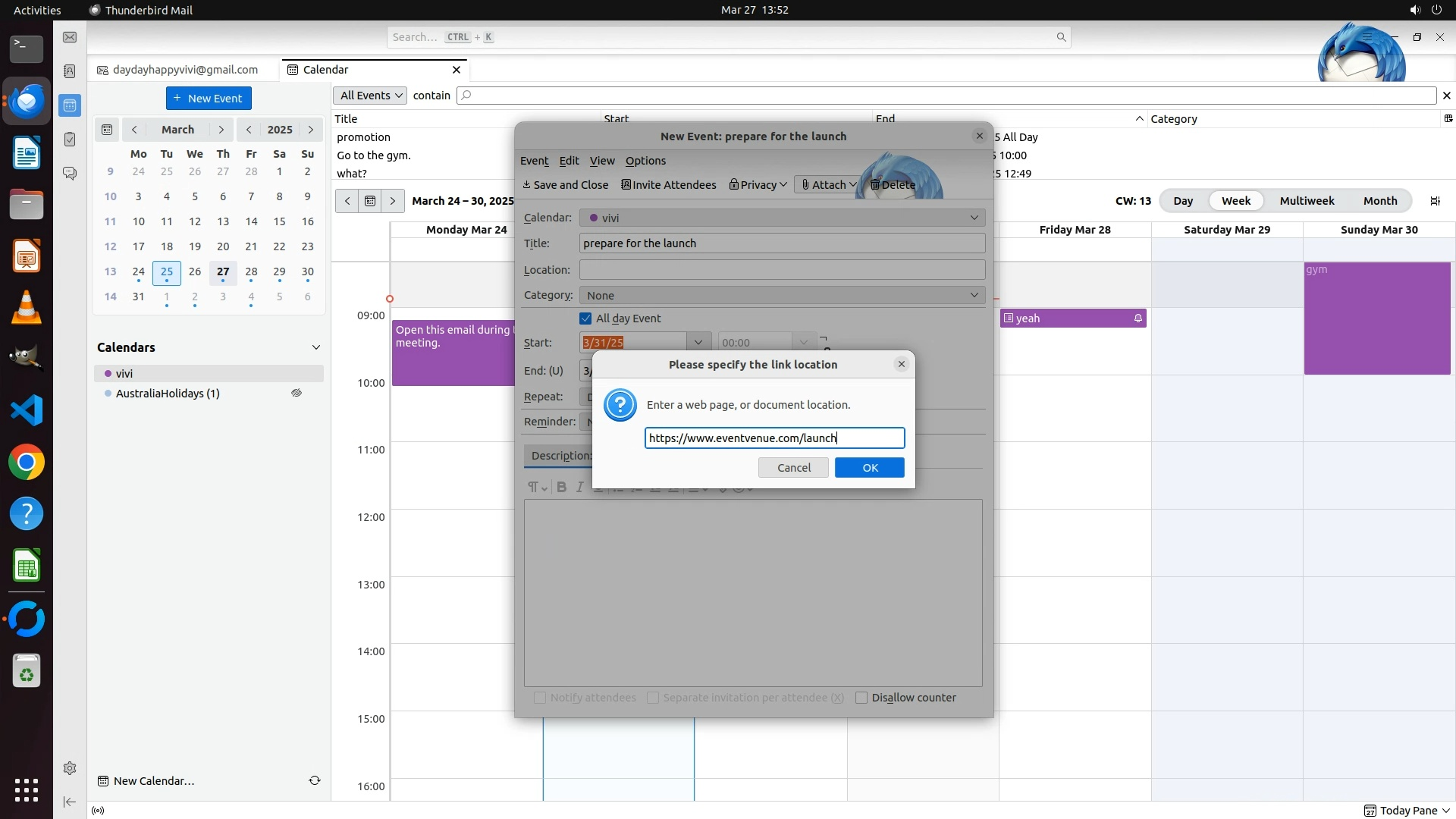1456x819 pixels.
Task: Click OK in the link location dialog
Action: pos(869,468)
